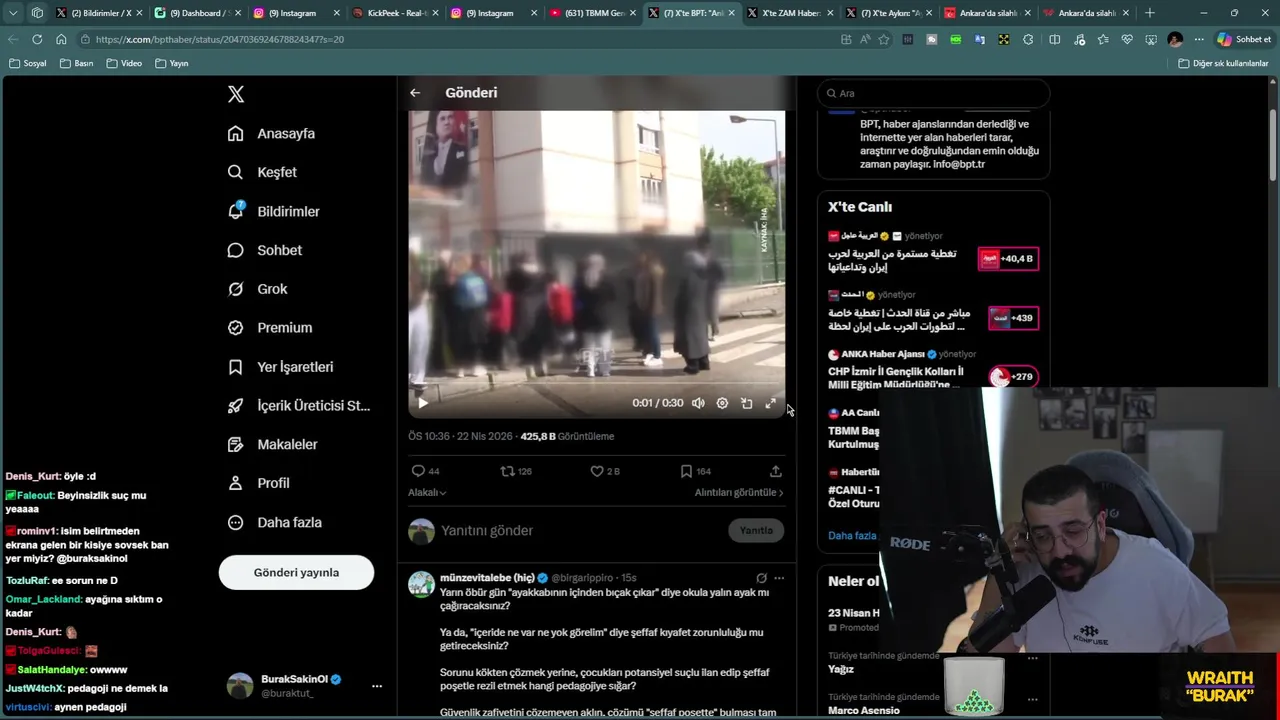Switch to Dashboard tab
Image resolution: width=1280 pixels, height=720 pixels.
click(196, 13)
